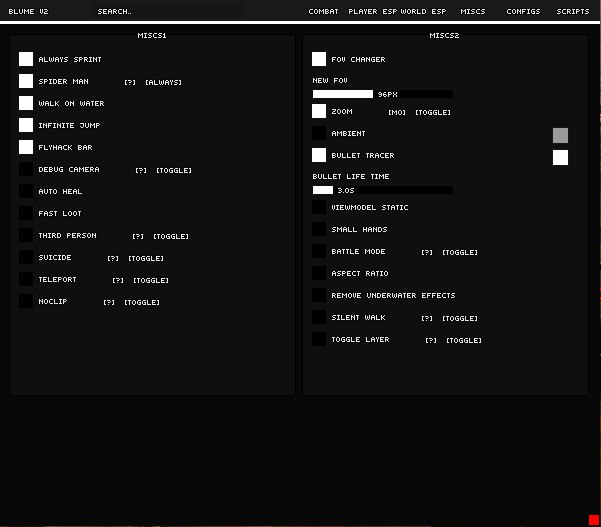The height and width of the screenshot is (527, 601).
Task: Toggle Flyhack Bar checkbox
Action: tap(26, 148)
